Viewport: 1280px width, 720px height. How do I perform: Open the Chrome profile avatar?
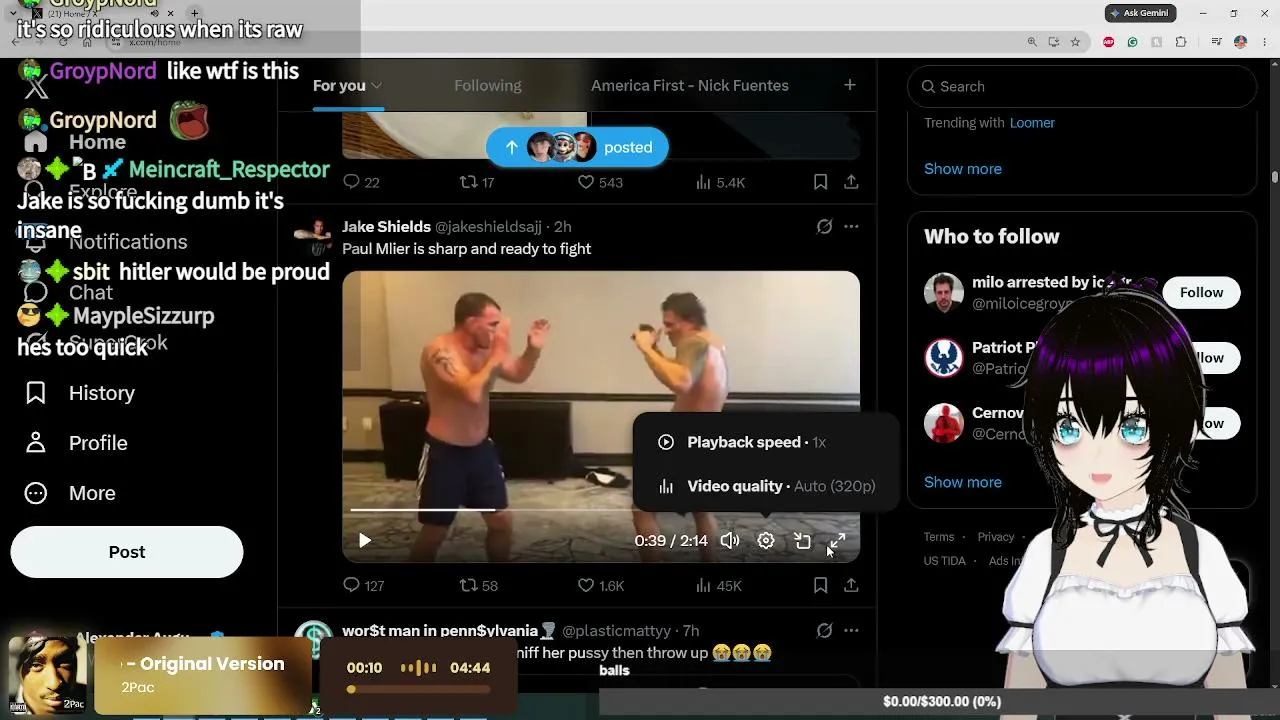pyautogui.click(x=1240, y=42)
